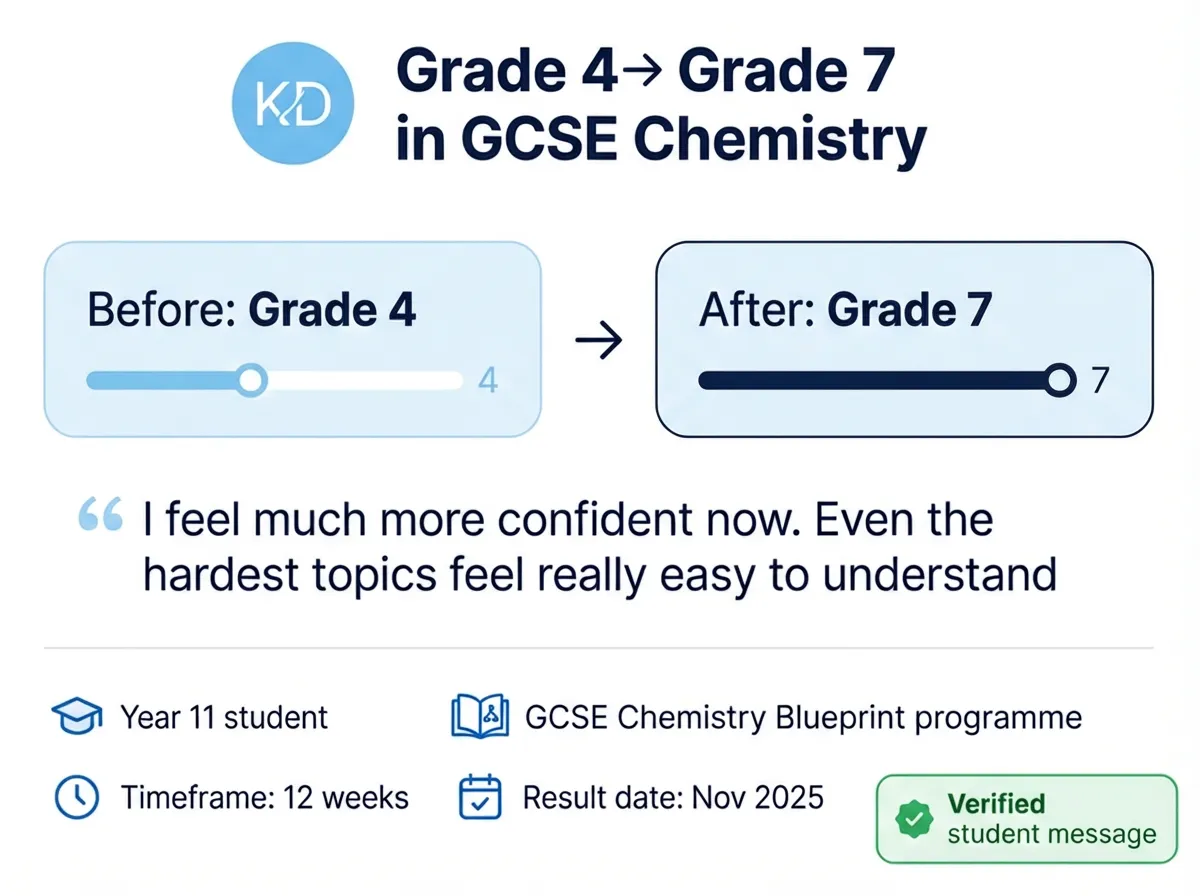Screen dimensions: 1200x896
Task: Click the Verified student message badge
Action: click(x=1027, y=819)
